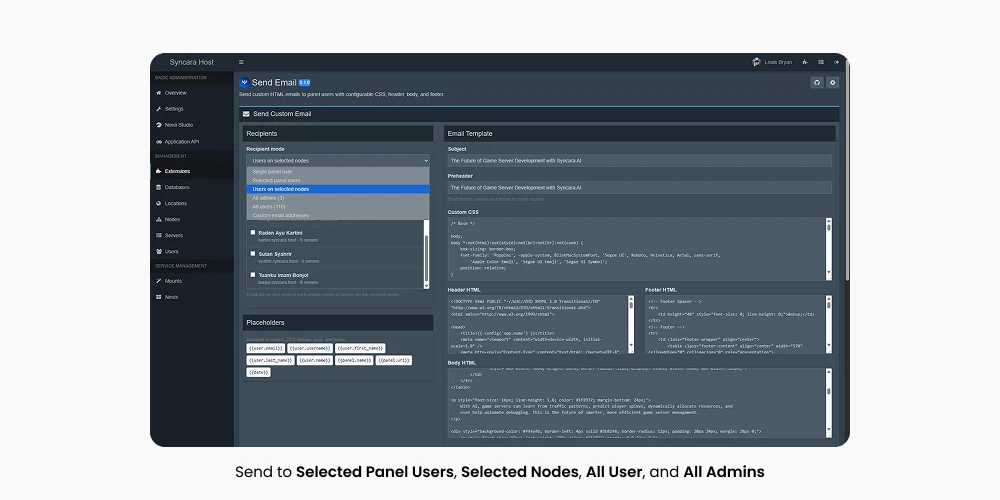This screenshot has width=1000, height=500.
Task: Choose All users (110) option
Action: coord(338,207)
